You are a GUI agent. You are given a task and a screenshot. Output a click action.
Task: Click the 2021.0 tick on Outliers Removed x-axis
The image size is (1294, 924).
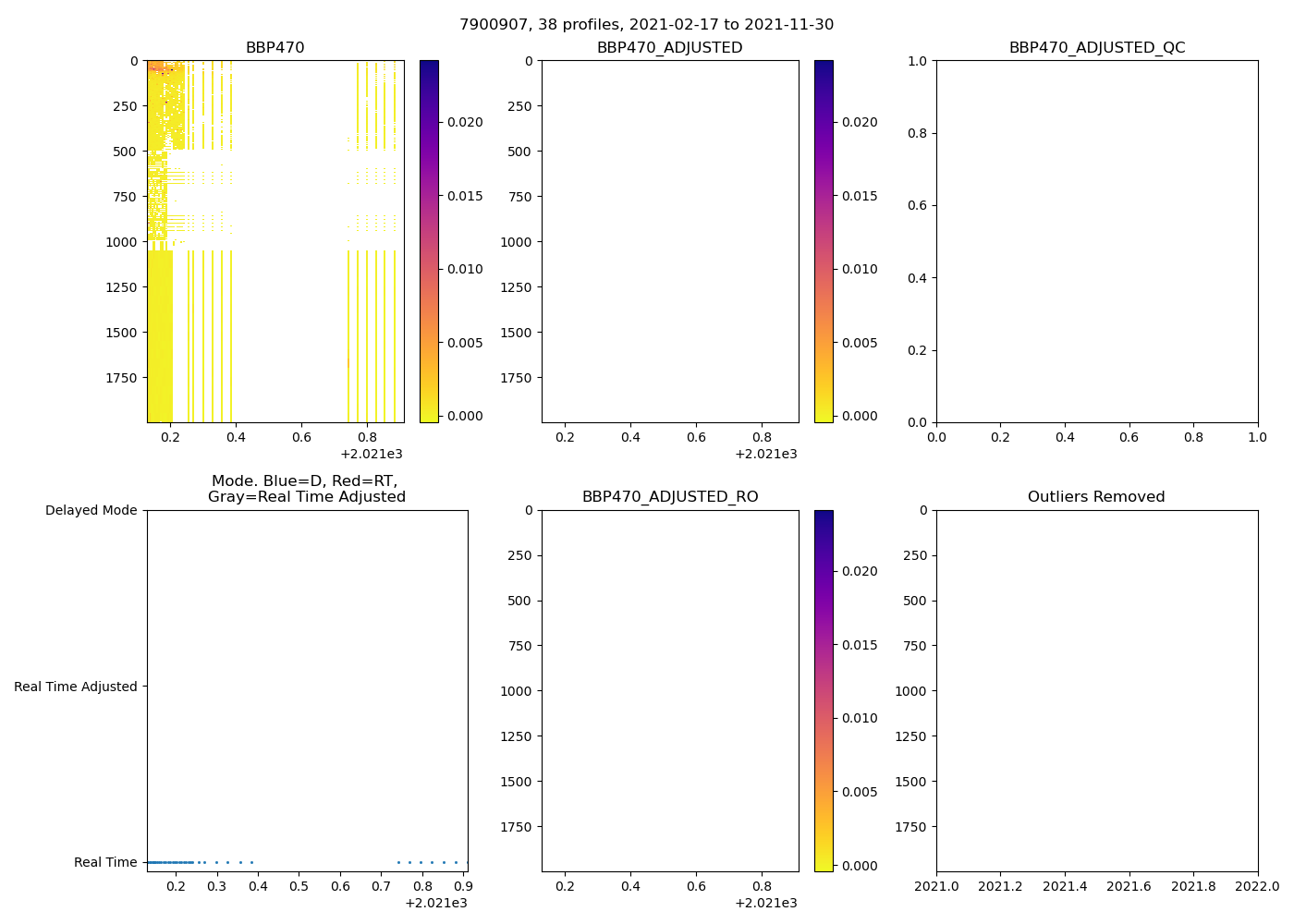(x=936, y=886)
